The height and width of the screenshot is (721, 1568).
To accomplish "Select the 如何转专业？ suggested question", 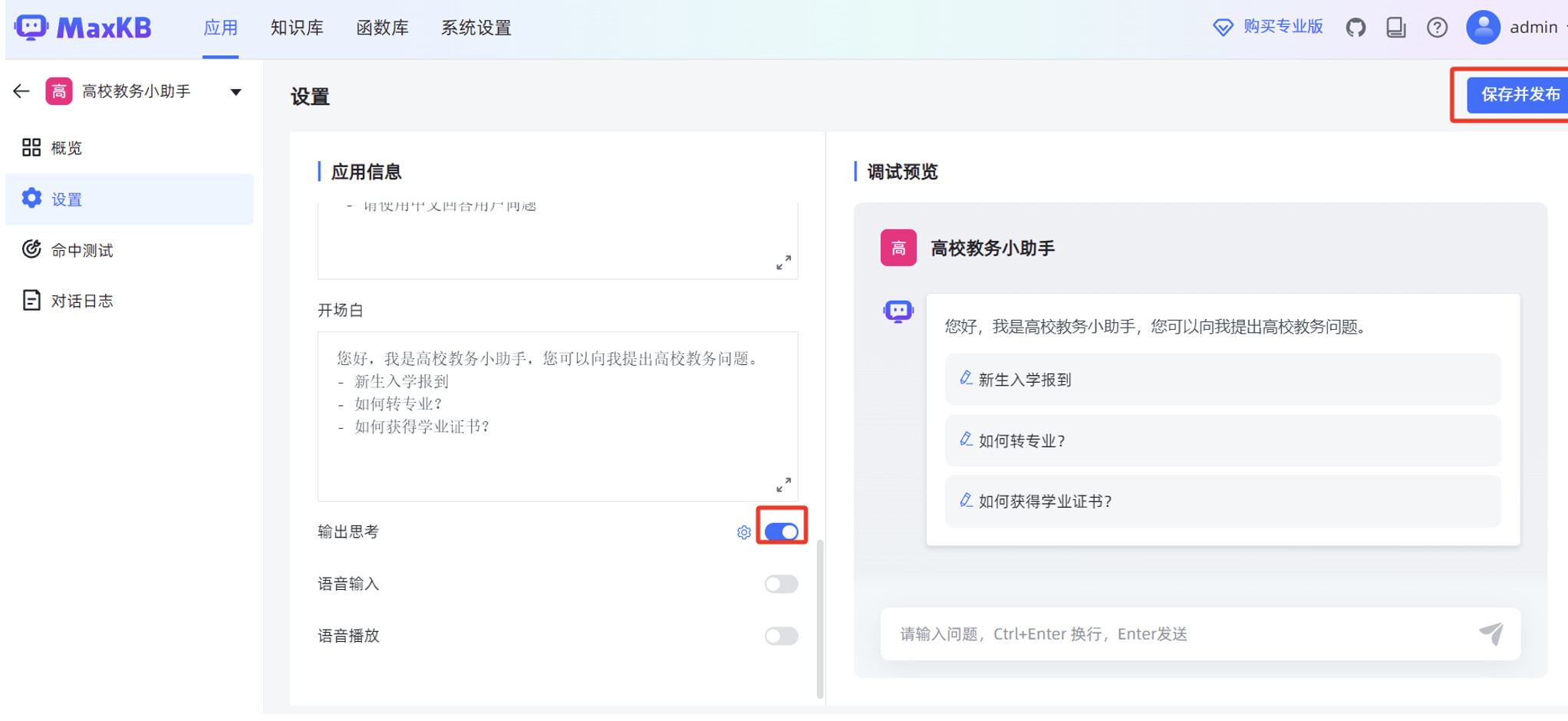I will [x=1223, y=440].
